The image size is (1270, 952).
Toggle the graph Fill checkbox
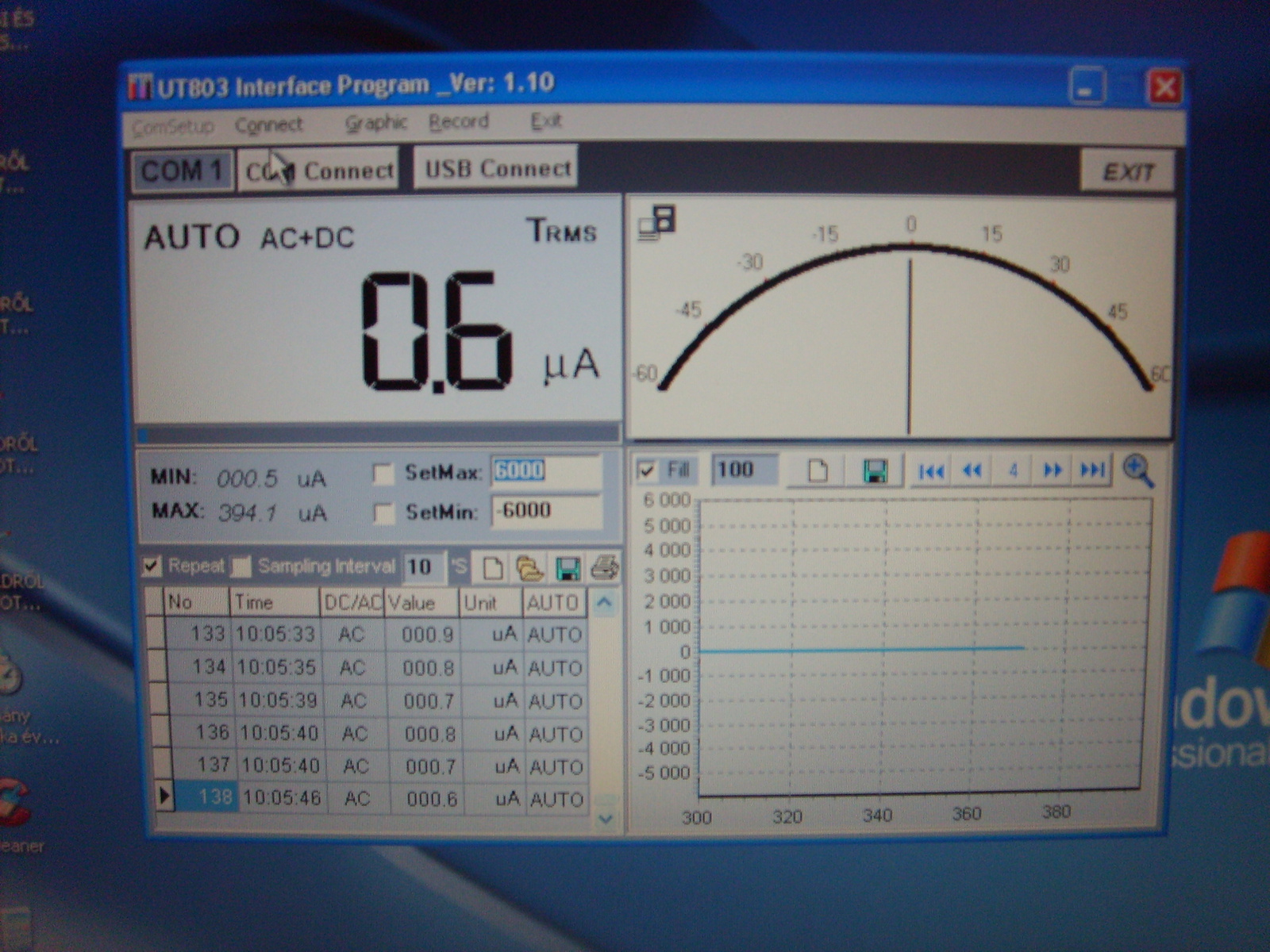click(x=648, y=470)
